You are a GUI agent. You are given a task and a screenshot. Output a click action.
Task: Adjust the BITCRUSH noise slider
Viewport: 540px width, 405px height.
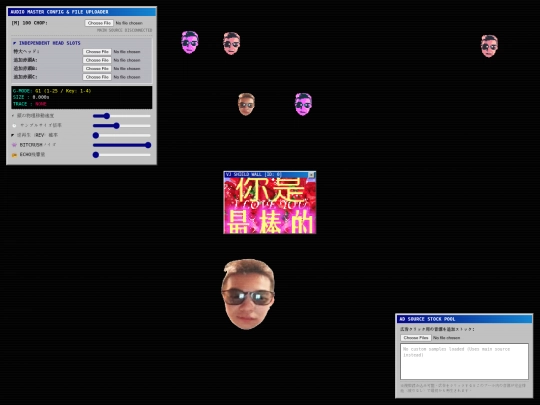coord(122,145)
